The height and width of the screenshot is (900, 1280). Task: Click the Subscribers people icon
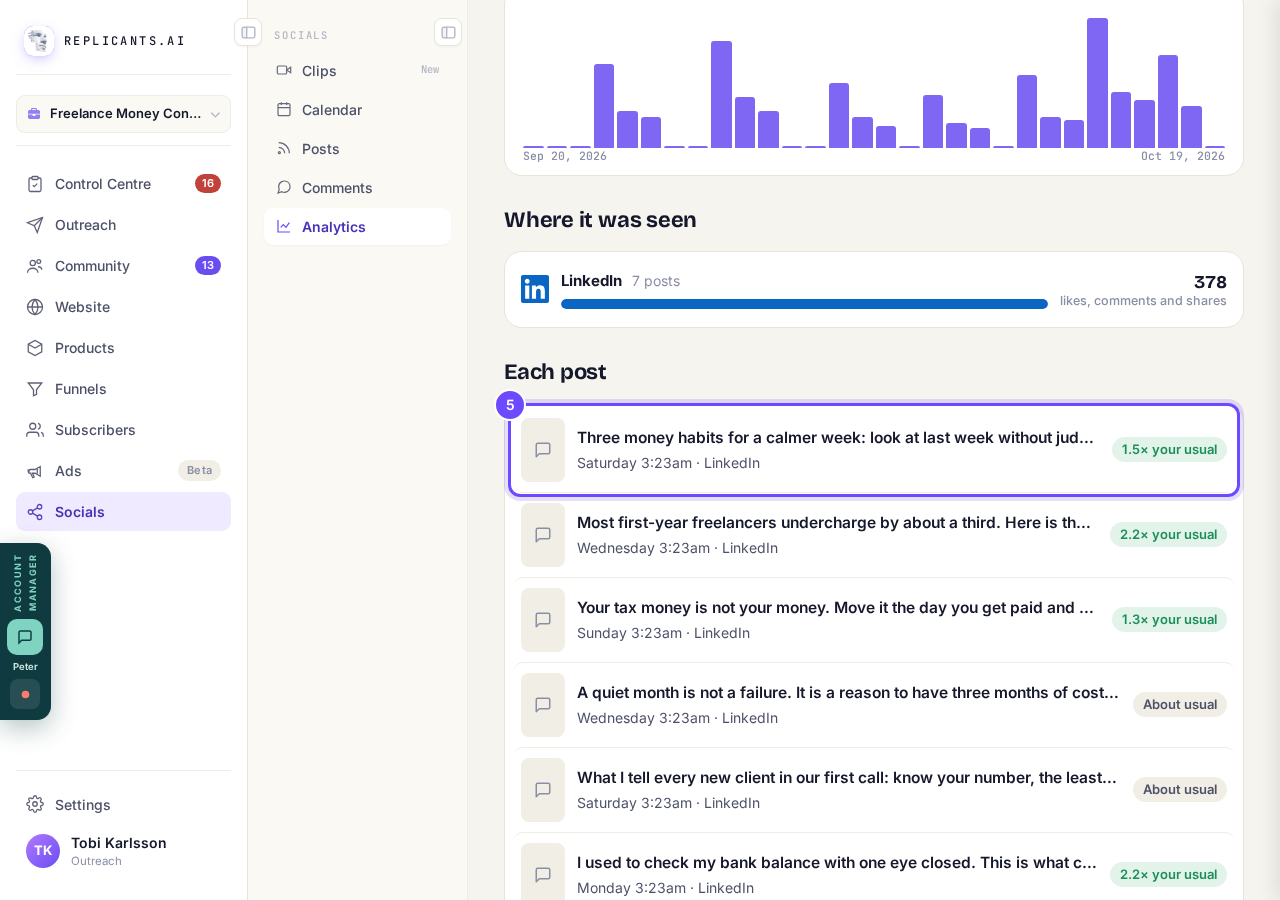pyautogui.click(x=35, y=430)
